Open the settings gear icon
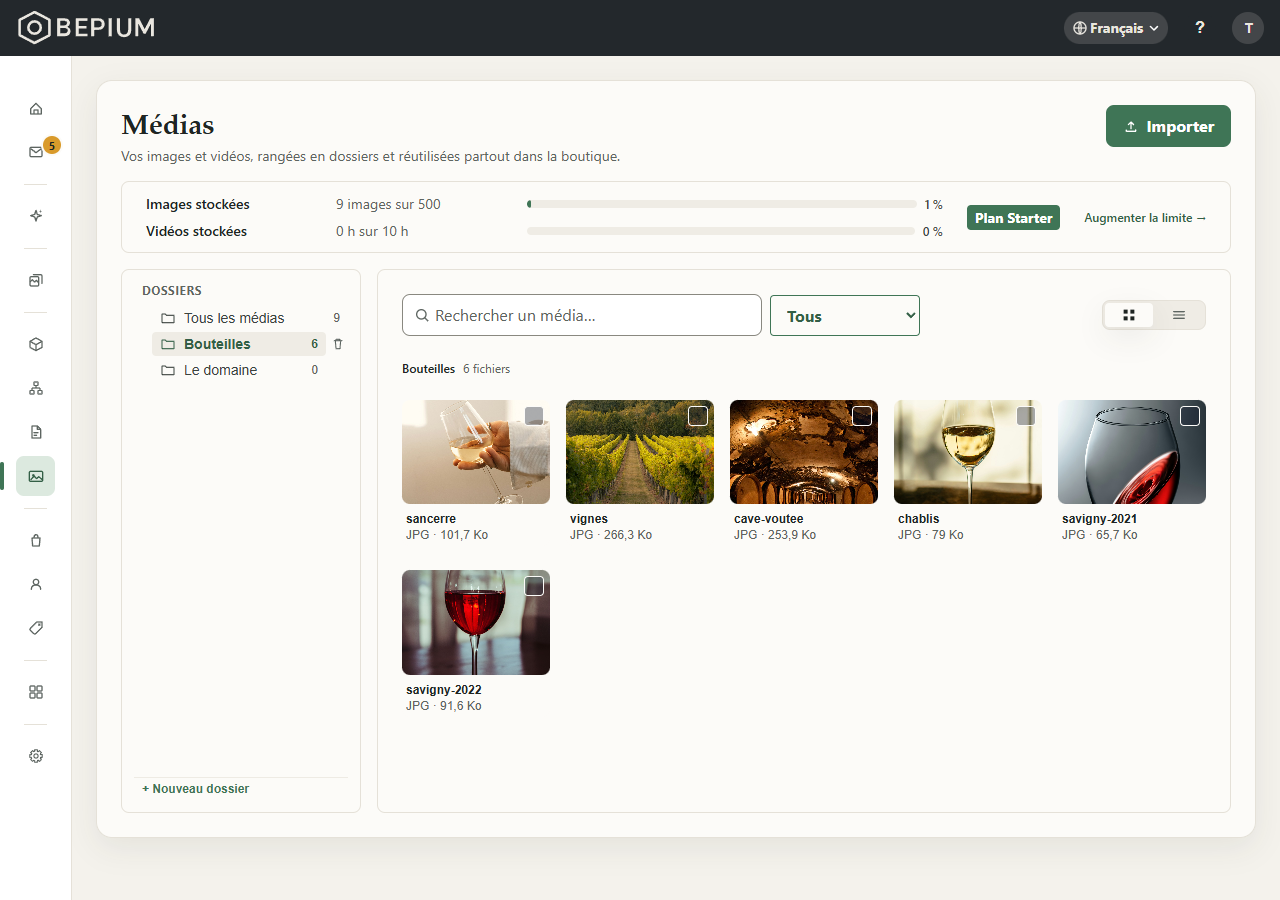Screen dimensions: 1280x900 (x=36, y=756)
